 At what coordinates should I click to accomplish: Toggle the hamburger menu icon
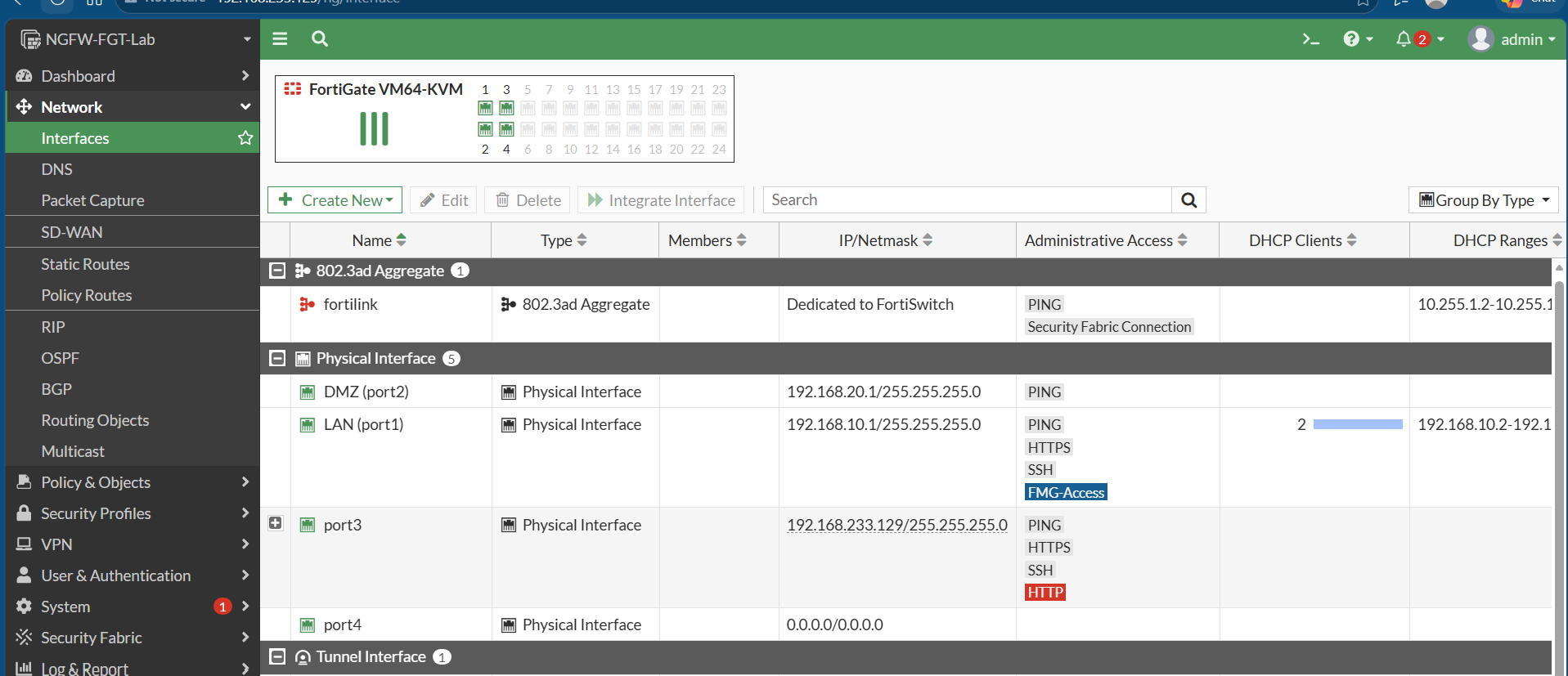pos(280,38)
